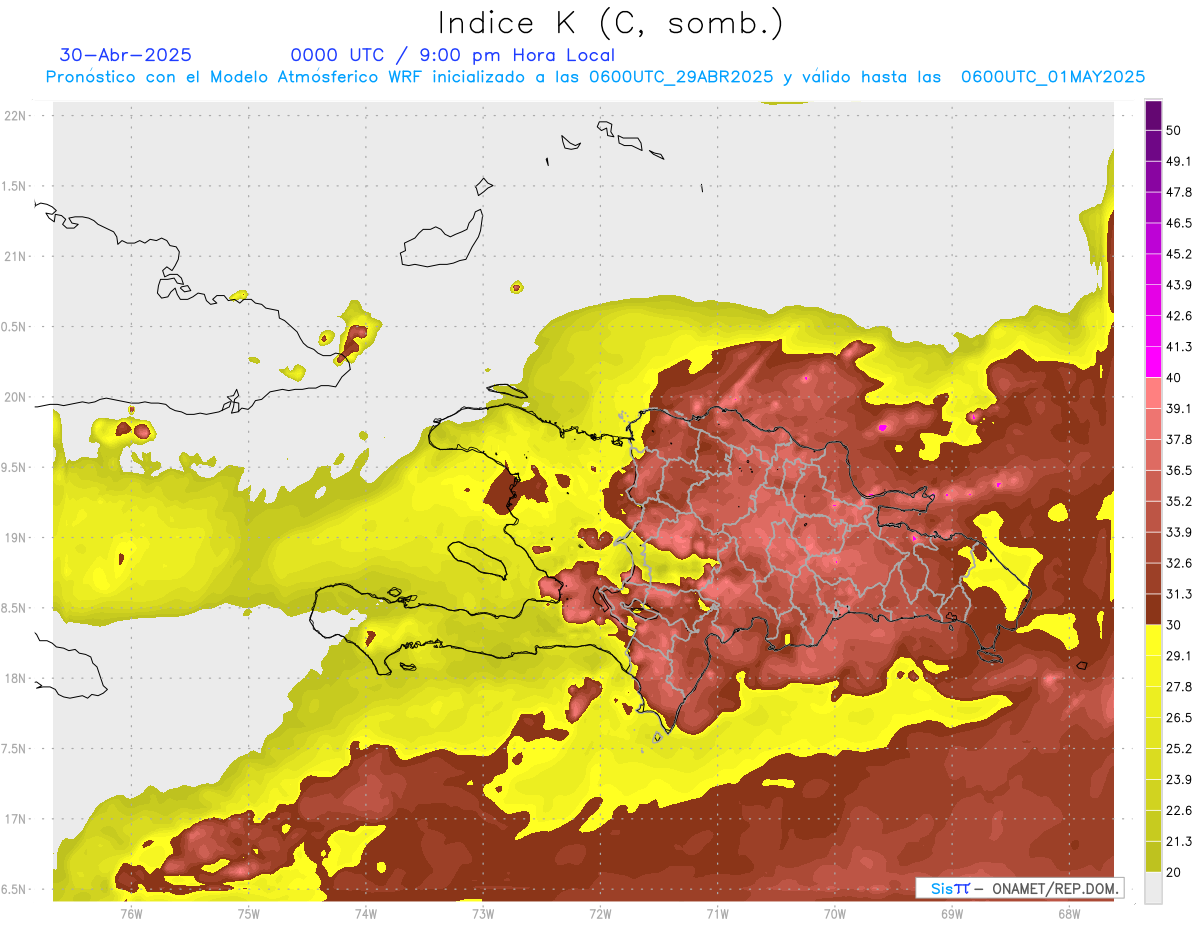This screenshot has width=1200, height=927.
Task: Click the colorbar label '50'
Action: (x=1174, y=130)
